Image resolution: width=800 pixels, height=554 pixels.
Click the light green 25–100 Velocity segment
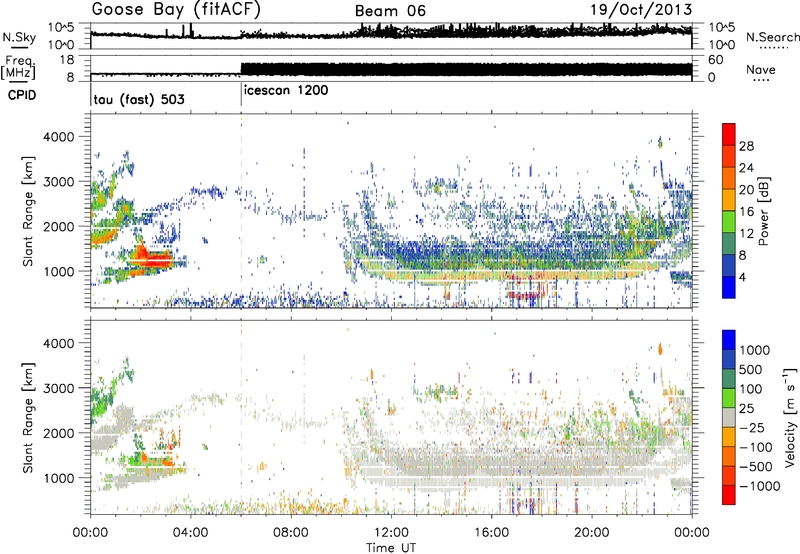coord(729,398)
